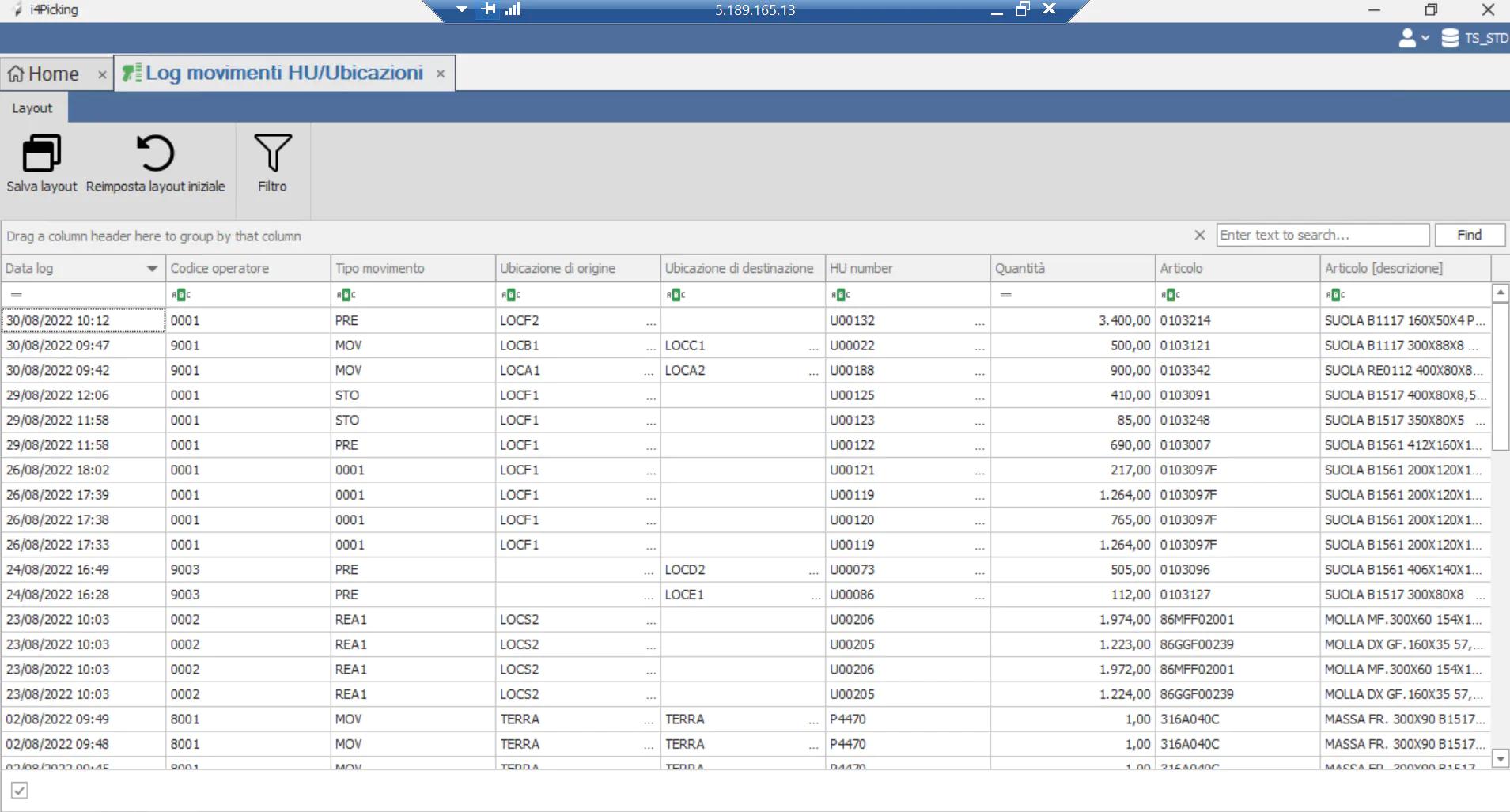Sort by Articolo [descrizione] header

1406,268
